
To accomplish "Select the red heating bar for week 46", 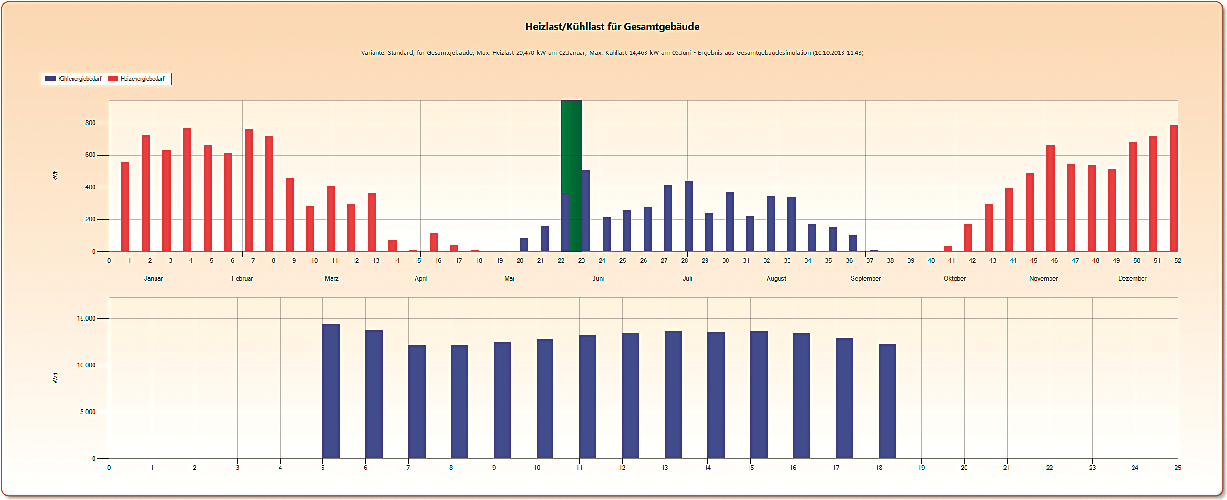I will point(1051,198).
